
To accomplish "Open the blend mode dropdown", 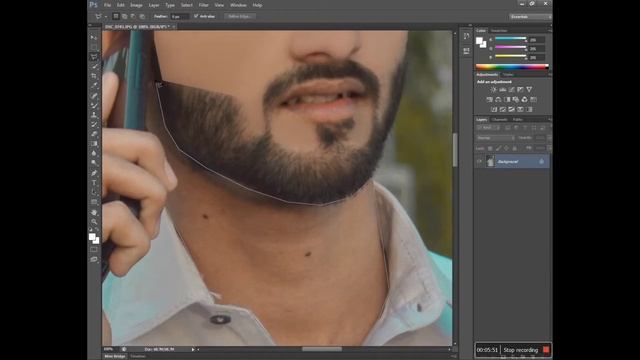I will pos(495,138).
